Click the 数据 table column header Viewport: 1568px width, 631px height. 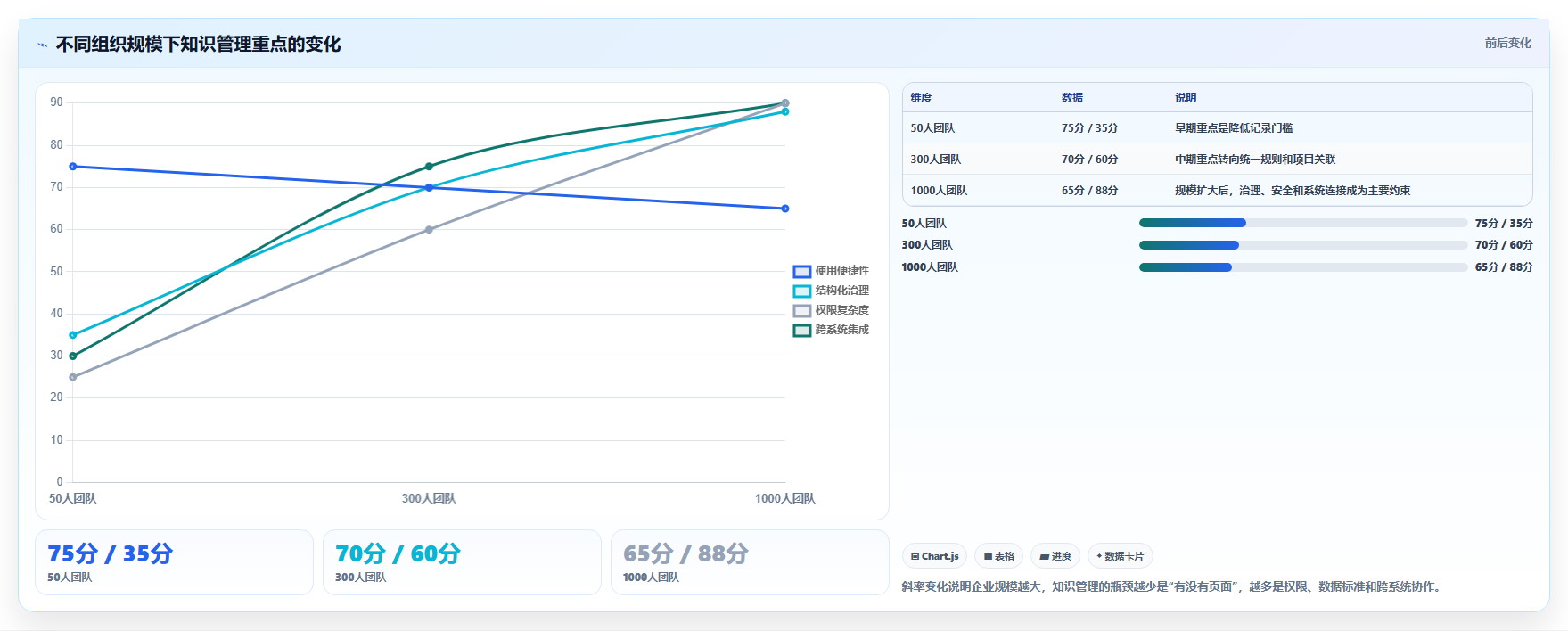click(x=1071, y=98)
